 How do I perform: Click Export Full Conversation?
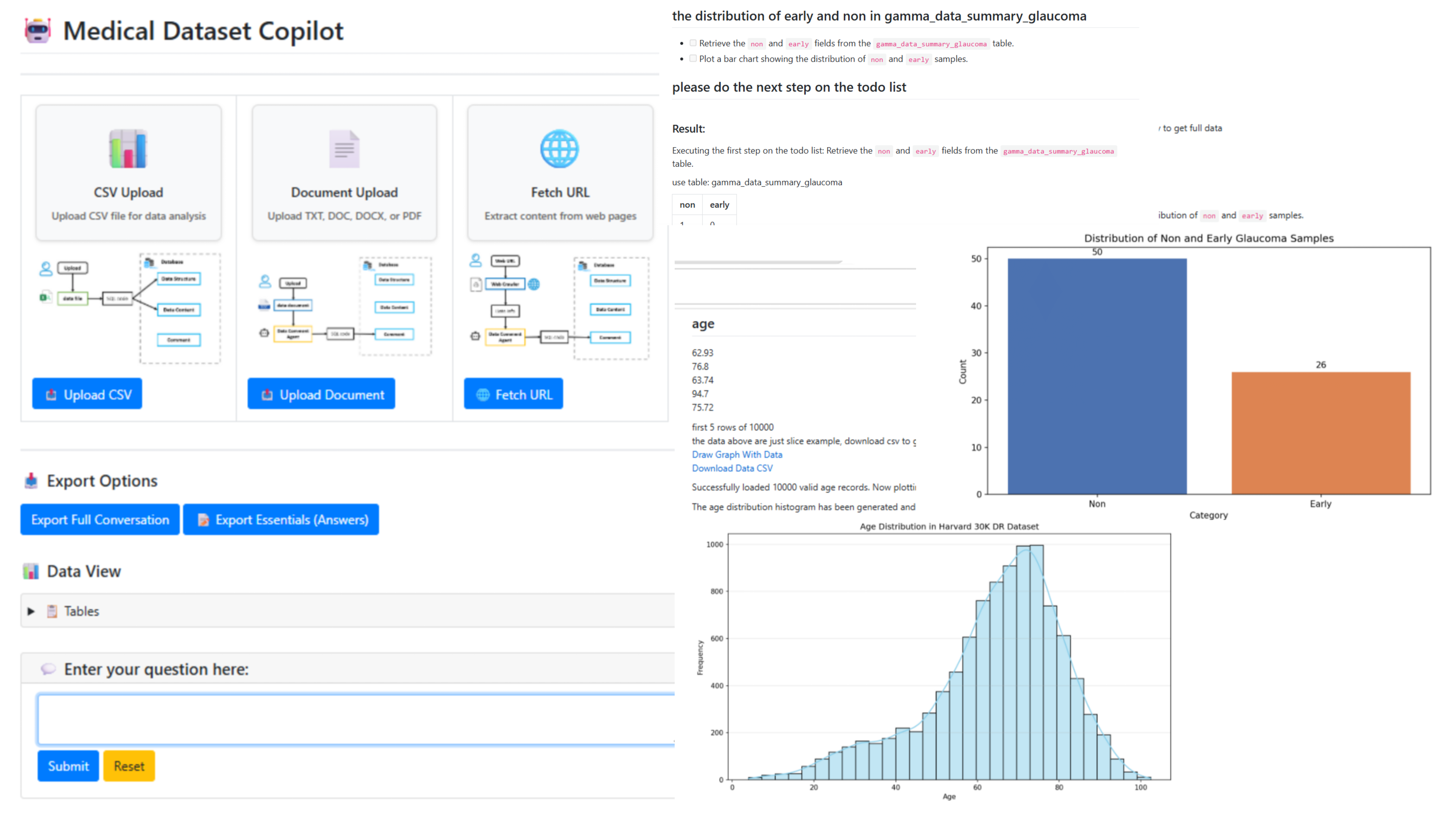point(100,519)
